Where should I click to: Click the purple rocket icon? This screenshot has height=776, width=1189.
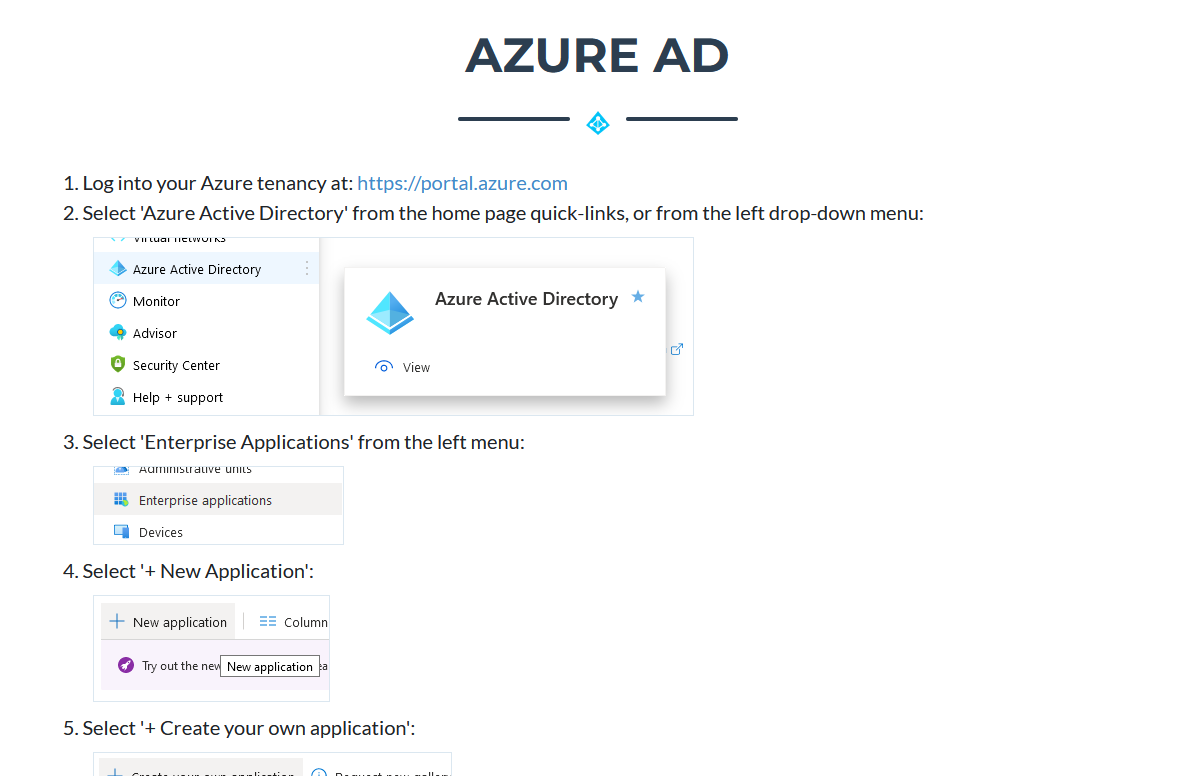pos(126,665)
